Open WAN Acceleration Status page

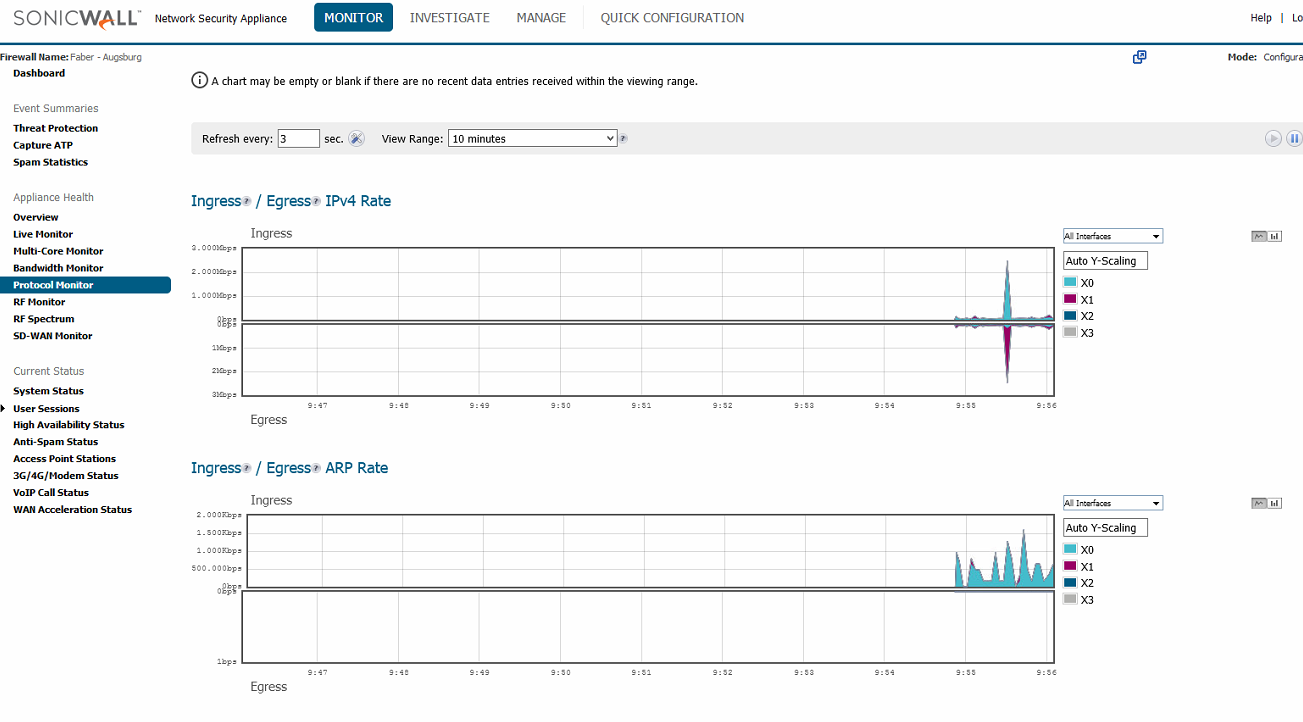point(73,510)
